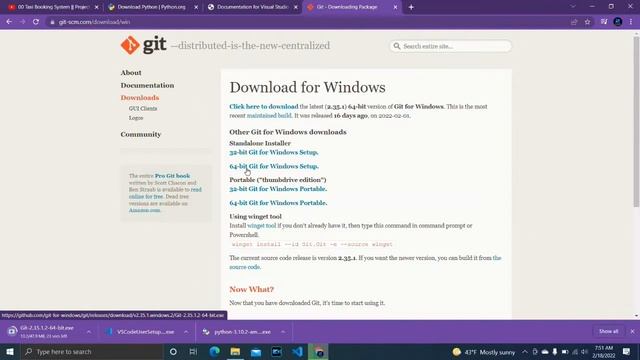
Task: Click the Git logo
Action: tap(143, 45)
